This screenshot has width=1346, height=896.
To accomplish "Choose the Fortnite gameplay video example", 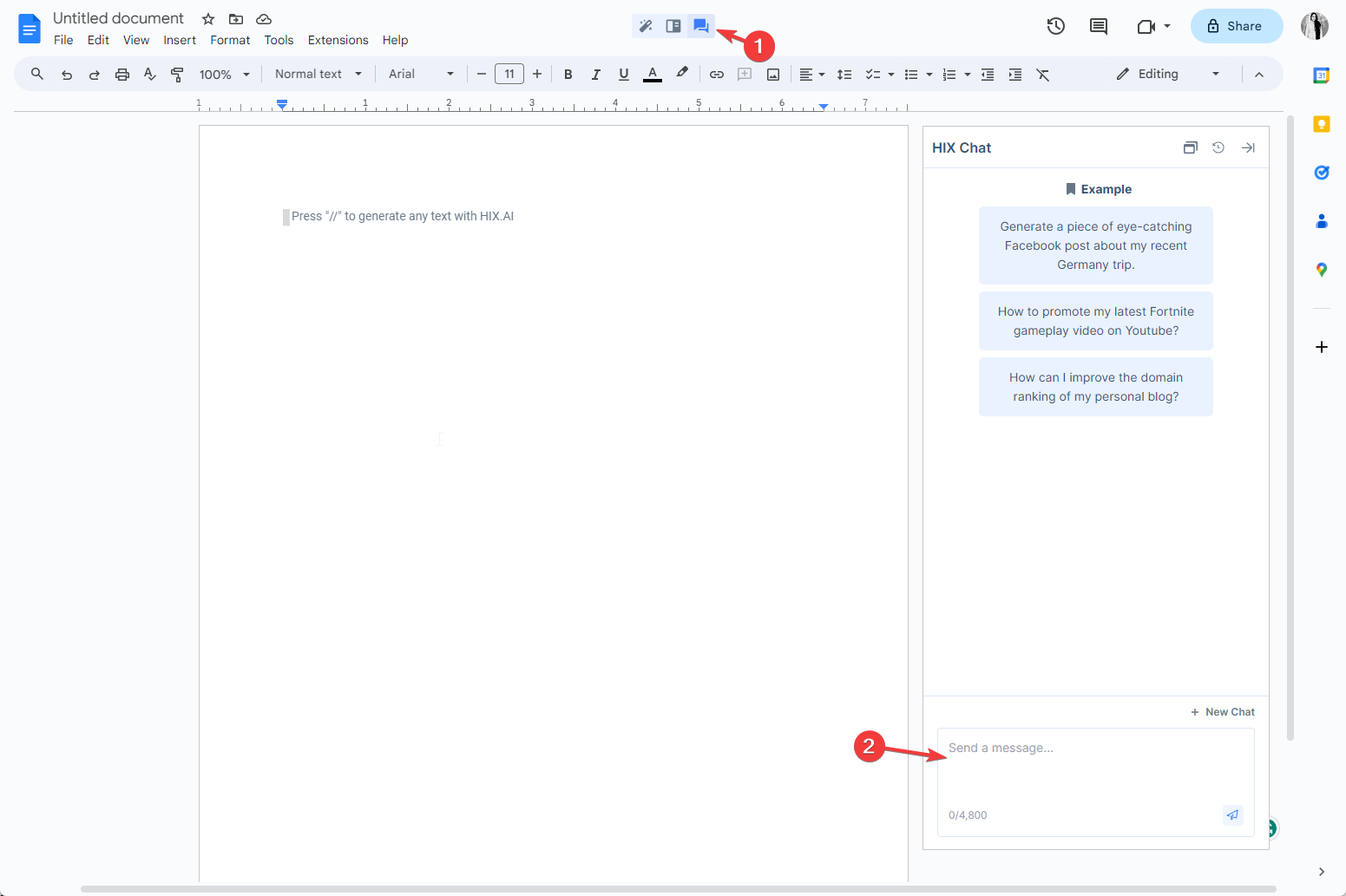I will [1096, 321].
